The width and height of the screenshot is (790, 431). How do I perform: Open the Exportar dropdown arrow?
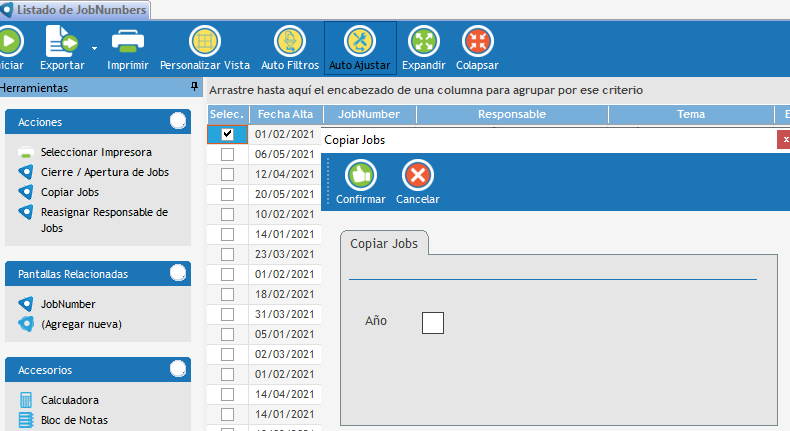coord(94,47)
